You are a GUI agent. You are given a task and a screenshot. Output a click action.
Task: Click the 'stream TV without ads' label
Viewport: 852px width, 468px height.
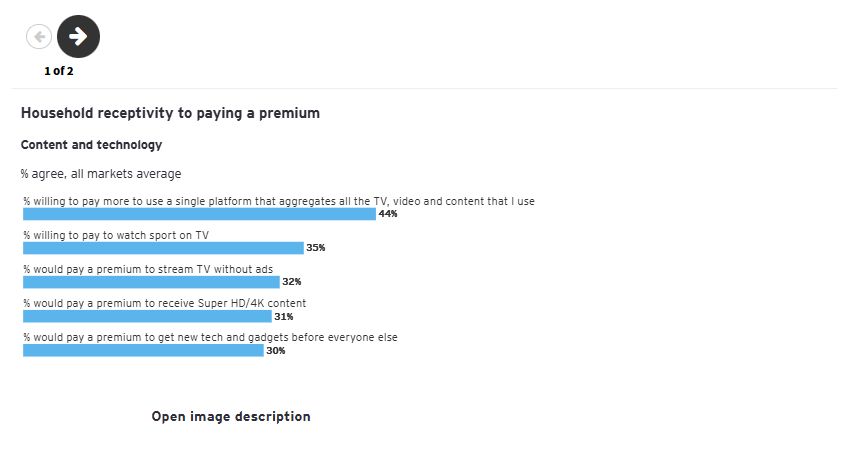(148, 269)
